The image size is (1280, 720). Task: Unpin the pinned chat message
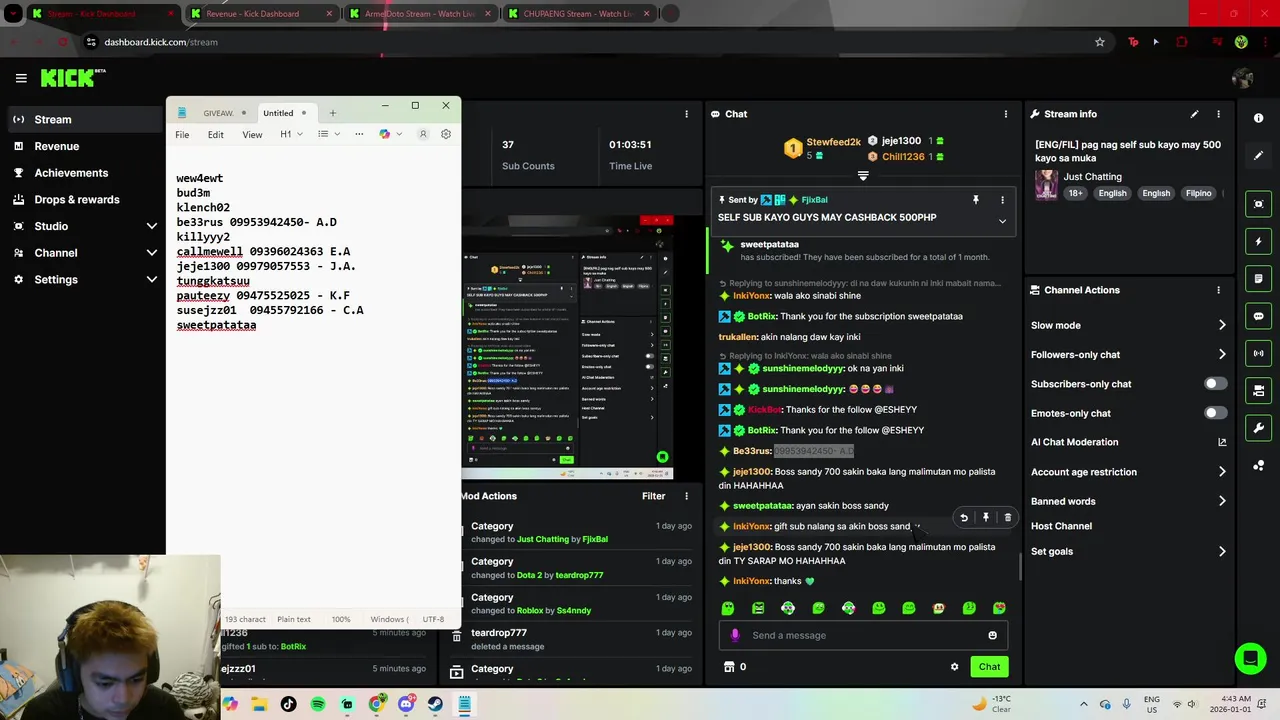coord(976,200)
